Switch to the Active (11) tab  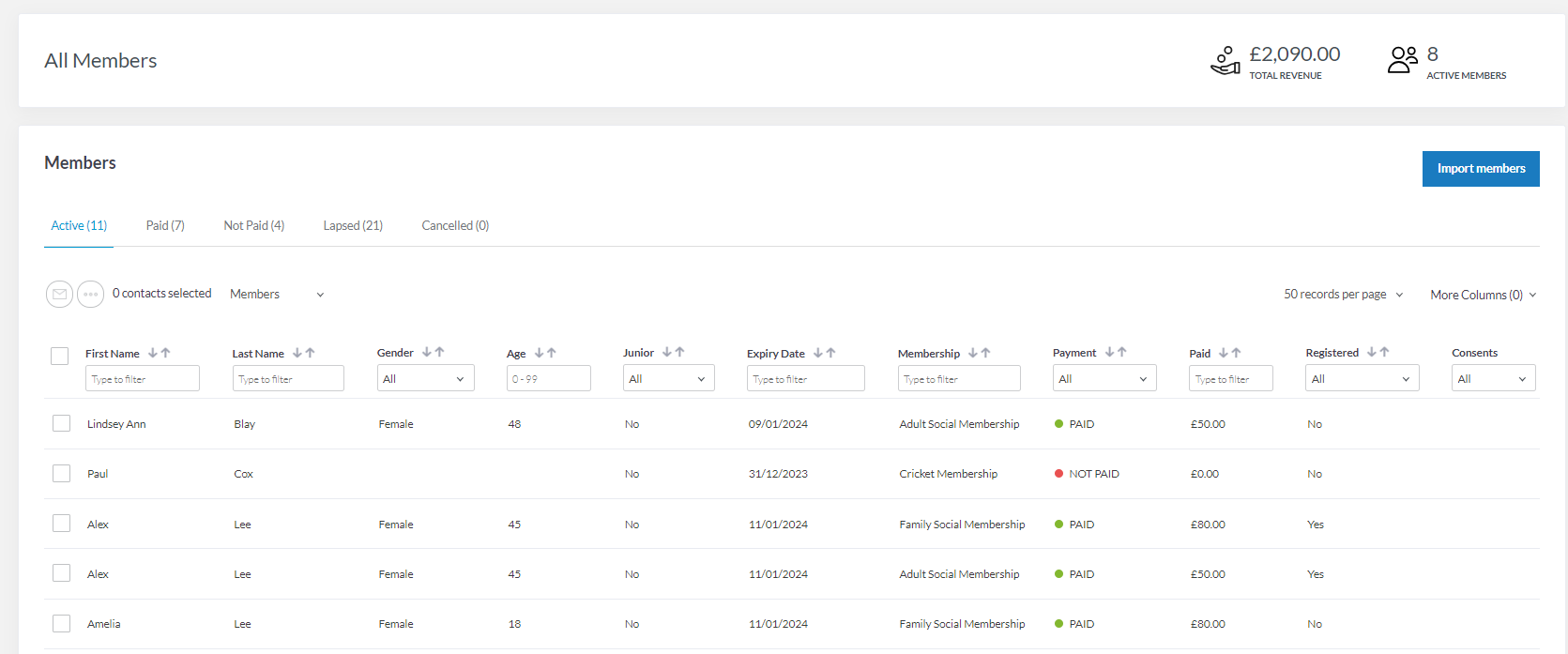tap(79, 226)
